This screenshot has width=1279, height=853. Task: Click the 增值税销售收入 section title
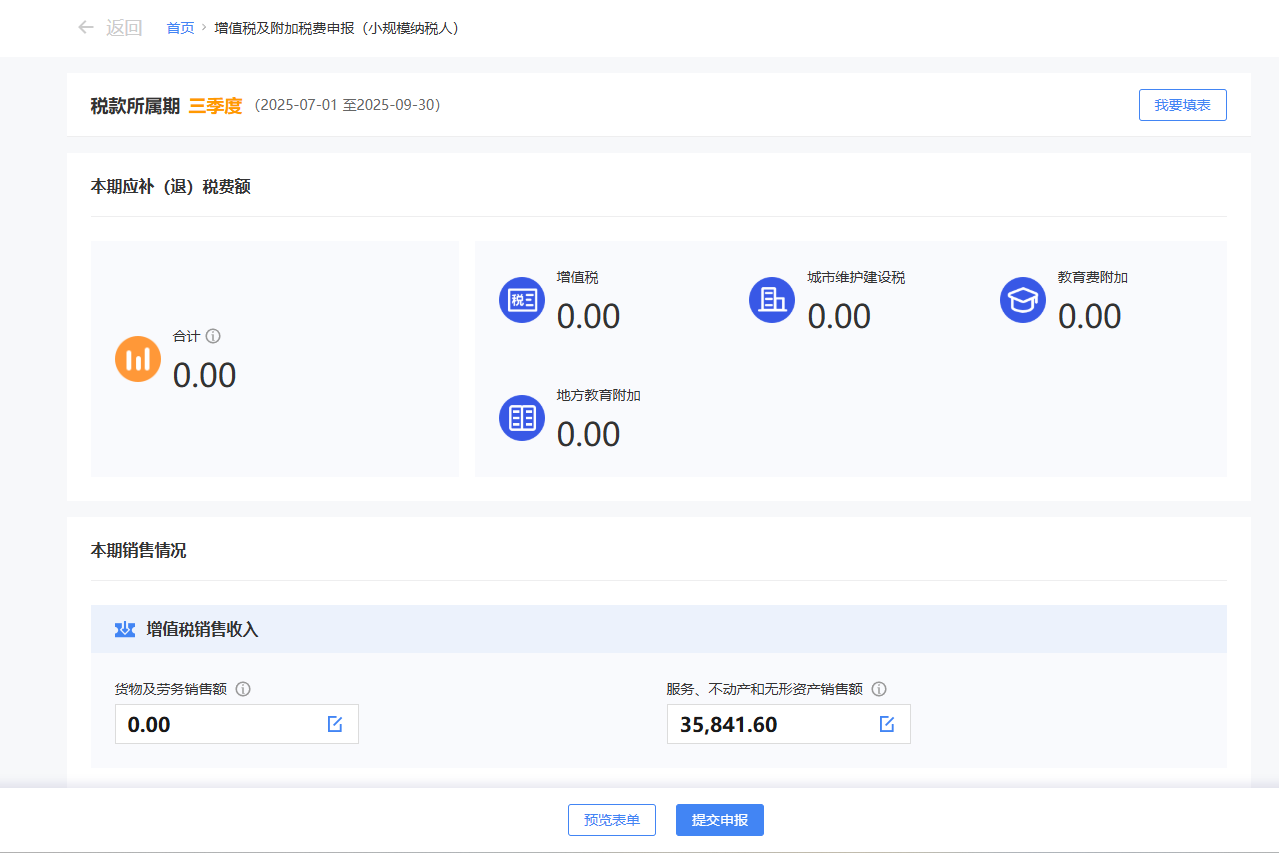pyautogui.click(x=202, y=629)
